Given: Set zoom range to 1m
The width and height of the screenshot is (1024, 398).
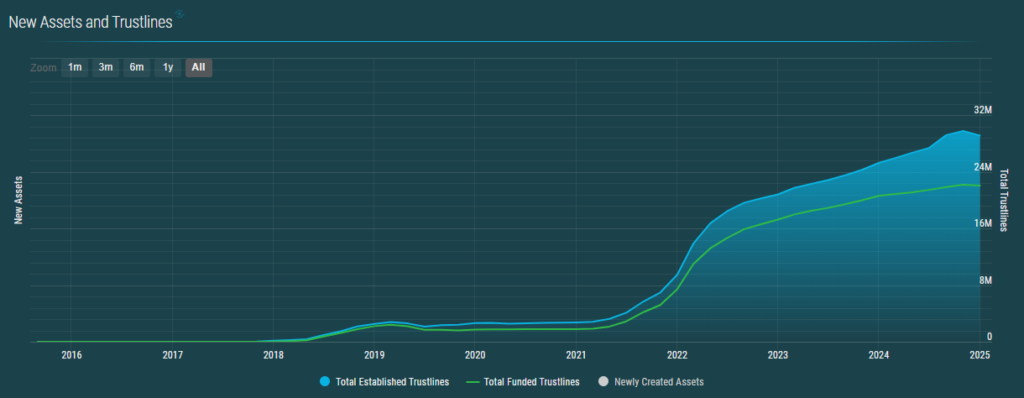Looking at the screenshot, I should point(75,67).
